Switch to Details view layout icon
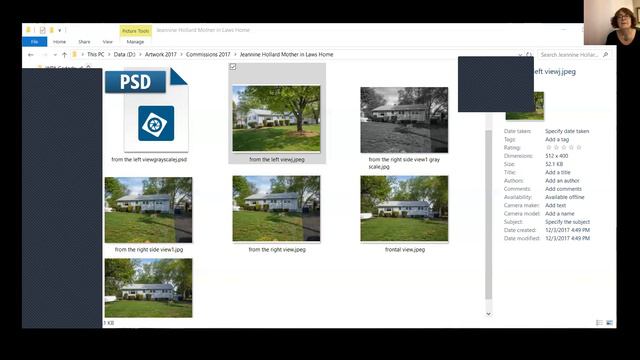Screen dimensions: 640x360 click(599, 323)
